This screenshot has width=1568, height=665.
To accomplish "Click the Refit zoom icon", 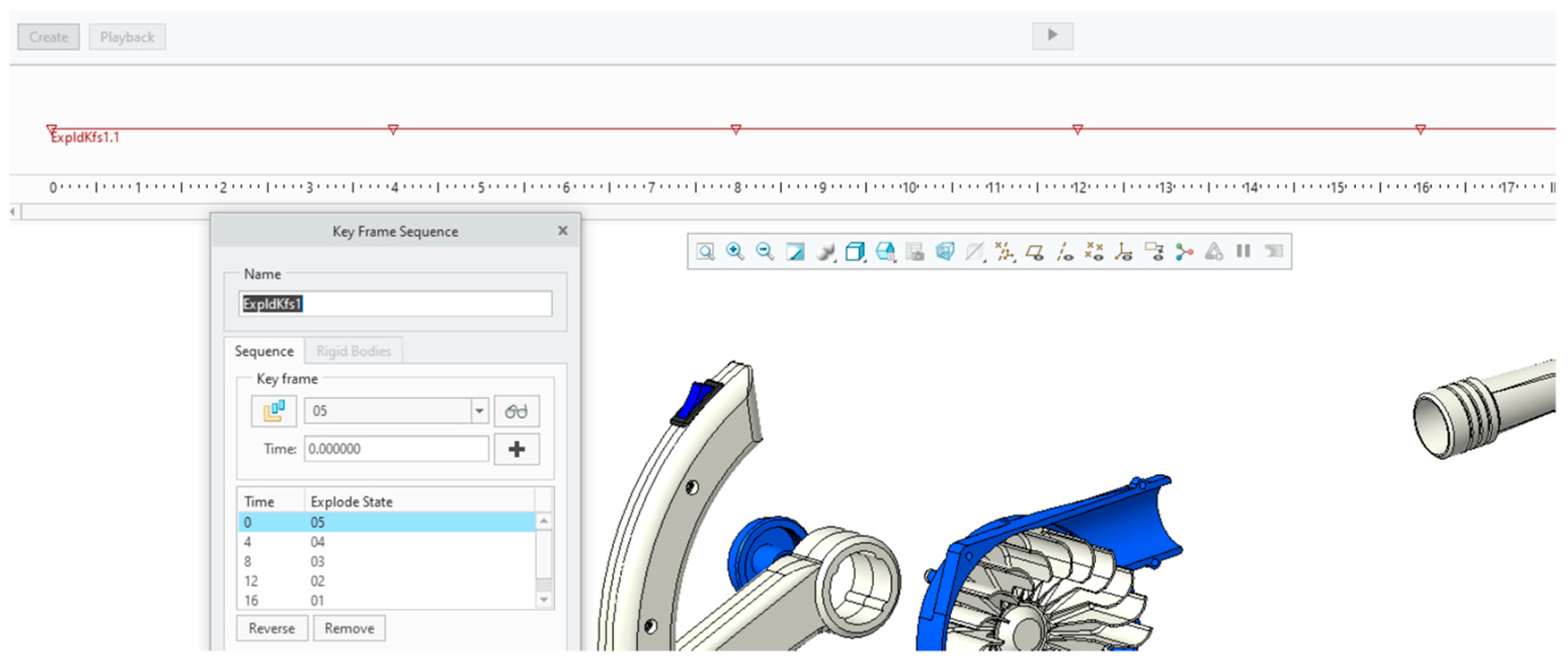I will tap(705, 252).
